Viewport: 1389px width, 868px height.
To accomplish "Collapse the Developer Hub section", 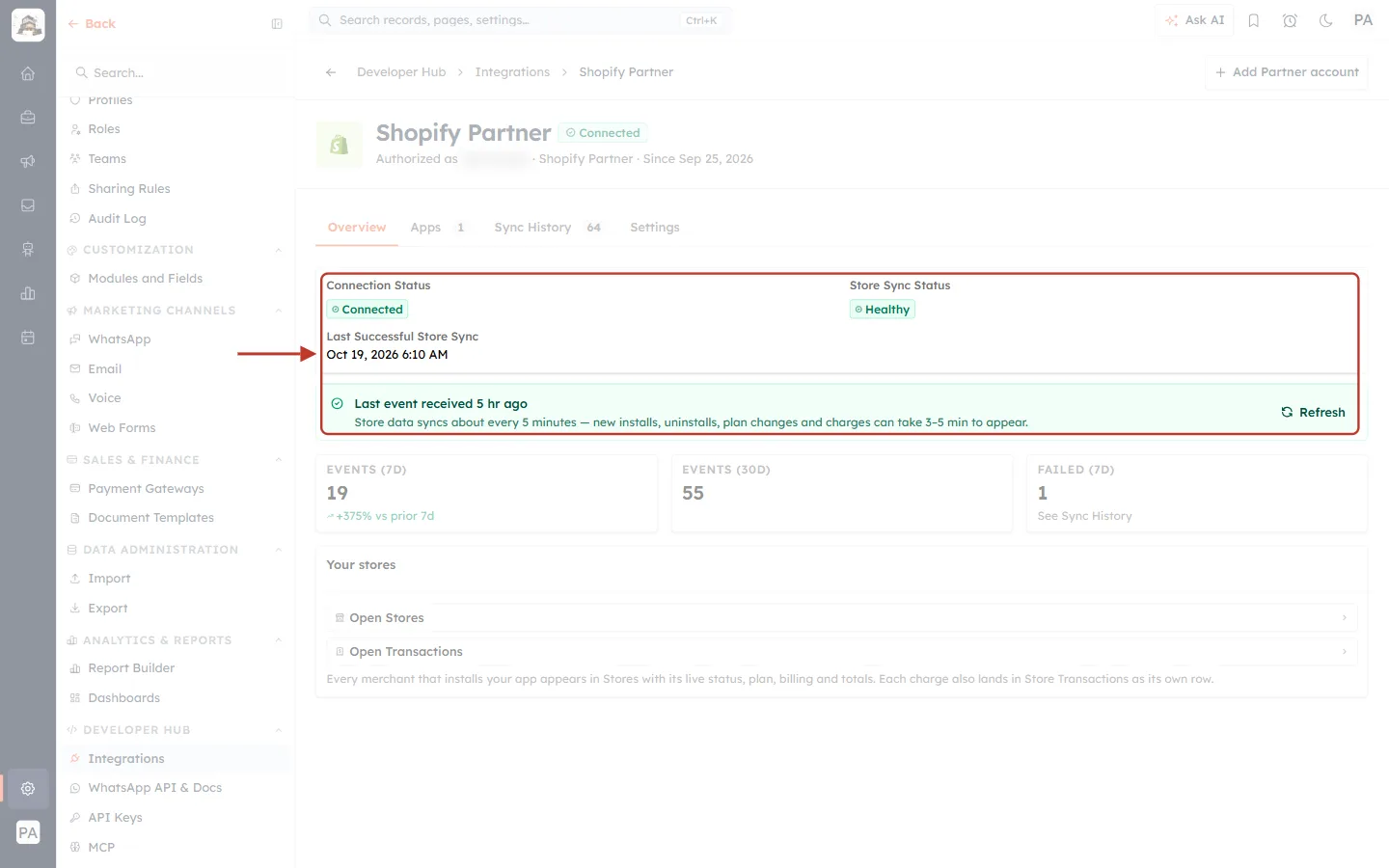I will point(279,730).
